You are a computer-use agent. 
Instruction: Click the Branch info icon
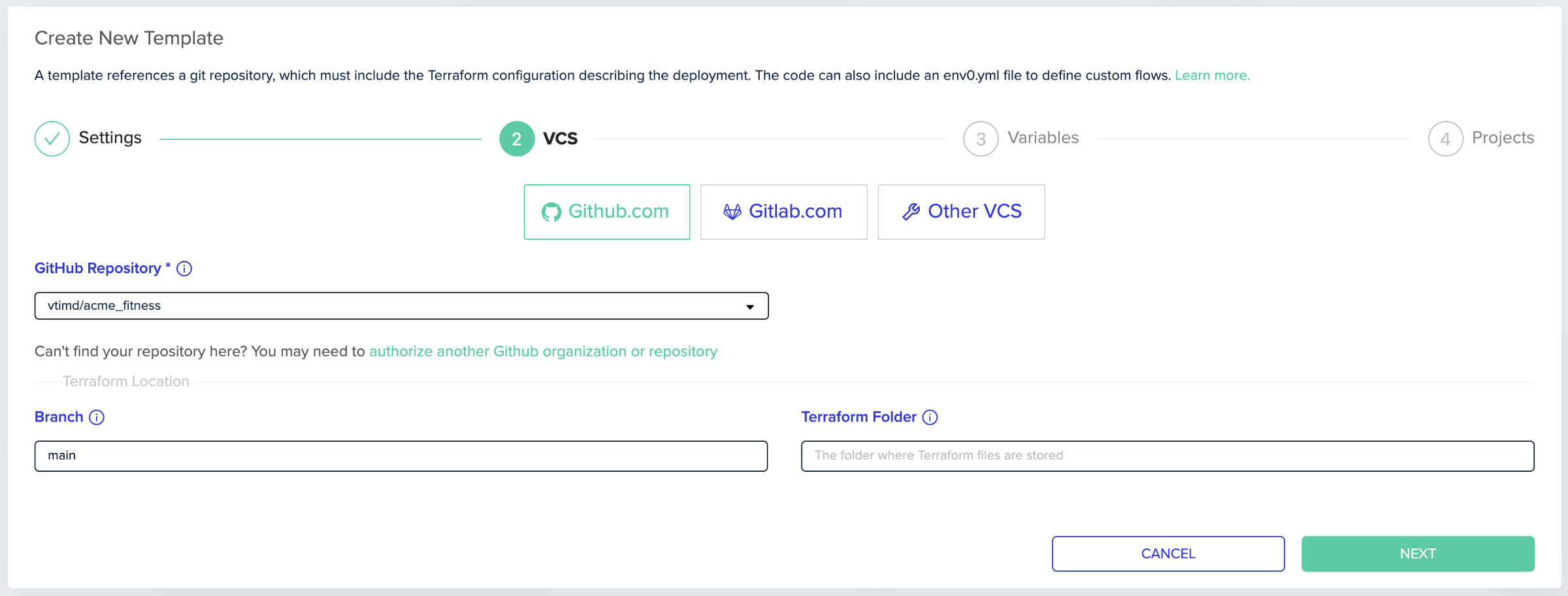pyautogui.click(x=97, y=417)
